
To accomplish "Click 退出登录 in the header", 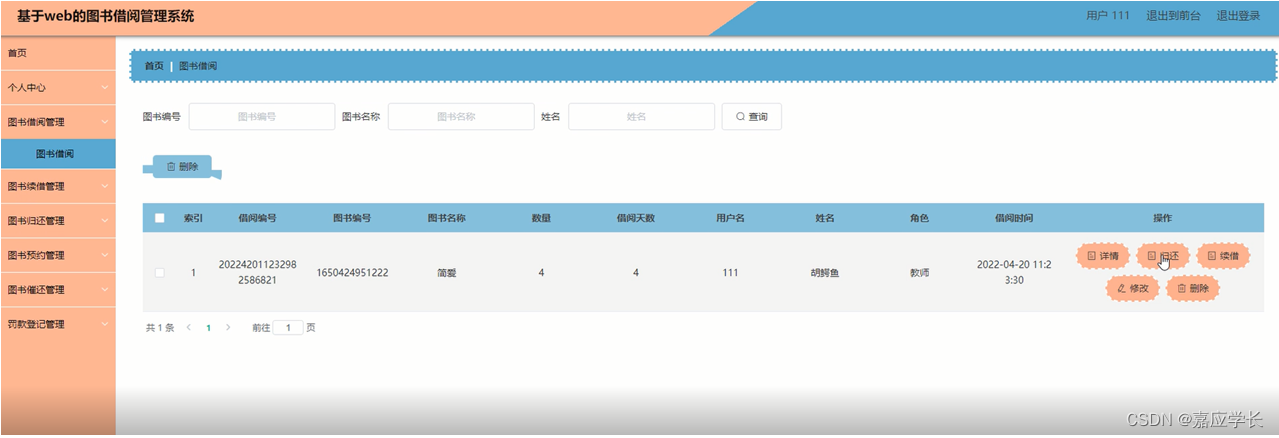I will (x=1238, y=16).
